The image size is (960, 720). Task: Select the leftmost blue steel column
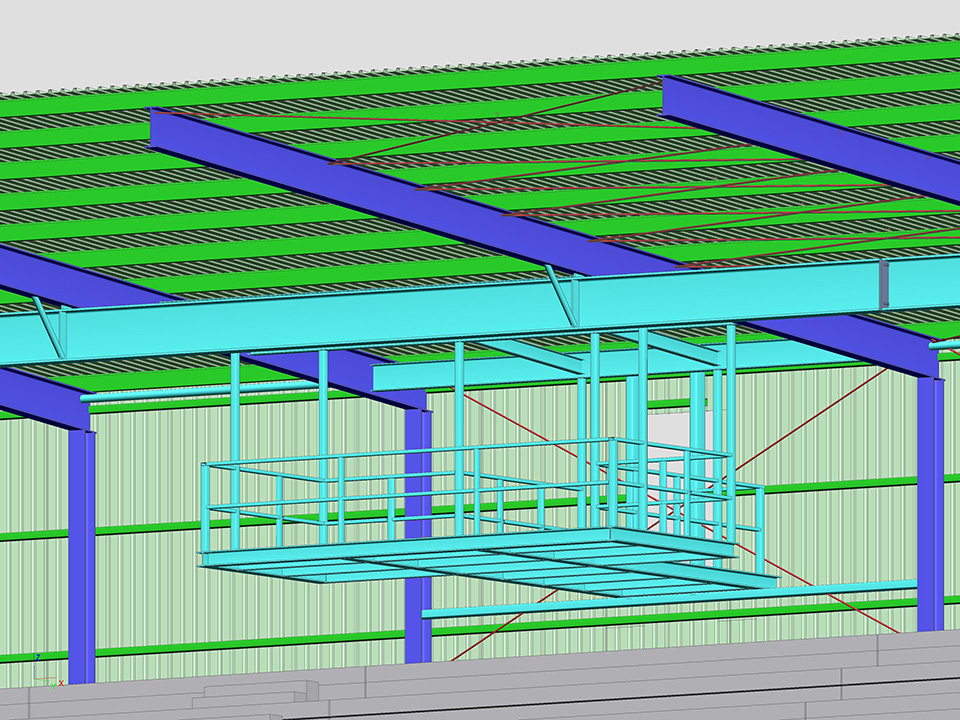tap(81, 550)
